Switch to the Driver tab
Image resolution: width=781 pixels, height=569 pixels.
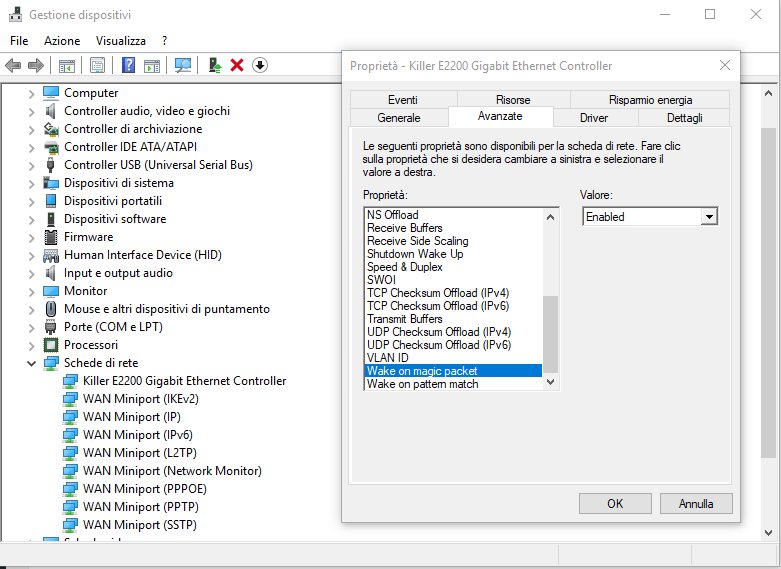(594, 118)
